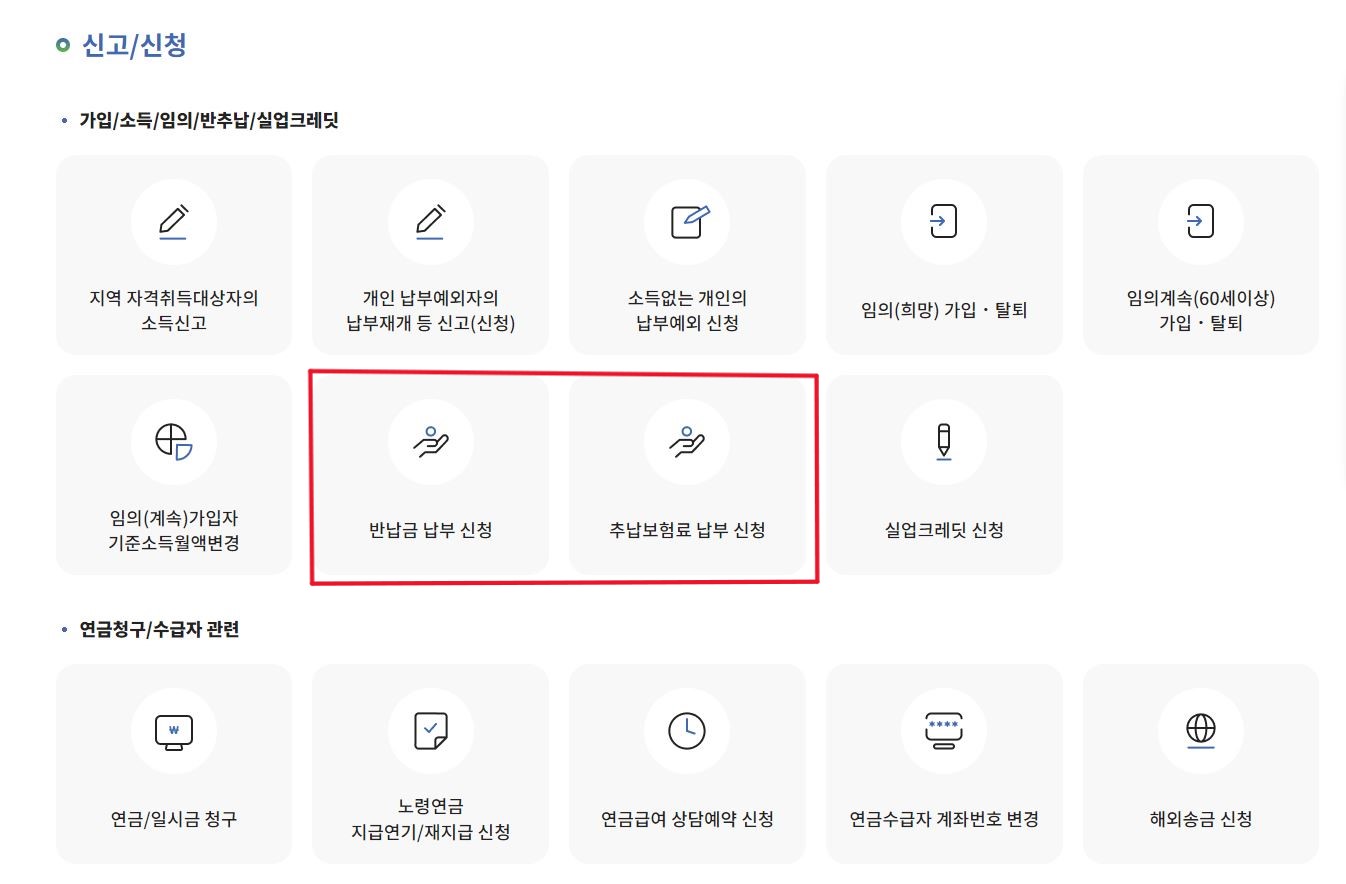Click the clock icon for 연금급여 상담예약 신청
The height and width of the screenshot is (884, 1346).
687,731
